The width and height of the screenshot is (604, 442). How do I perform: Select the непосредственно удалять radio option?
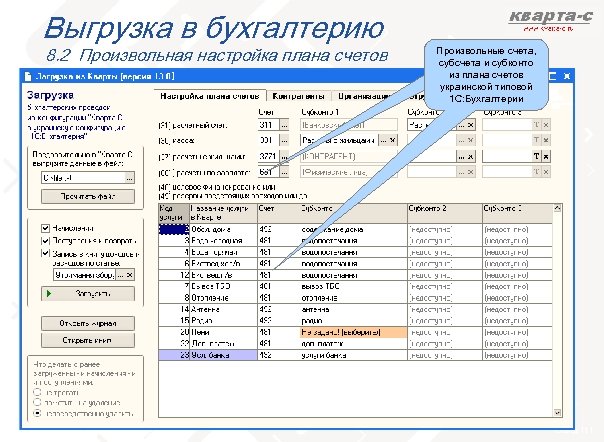(37, 413)
